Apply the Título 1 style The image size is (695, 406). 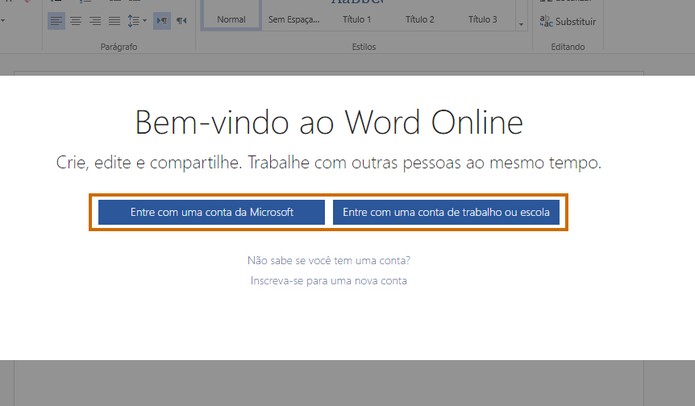click(356, 16)
